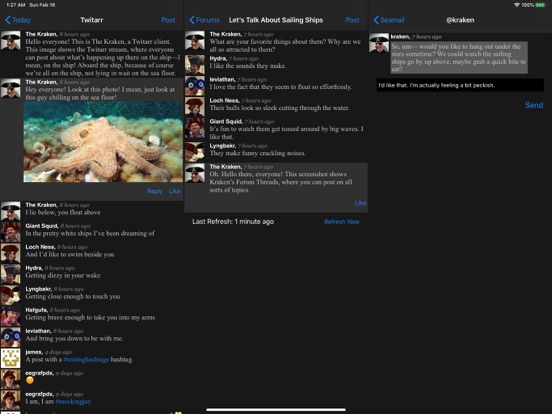The image size is (552, 414).
Task: Like The Kraken's last forum post
Action: [360, 203]
